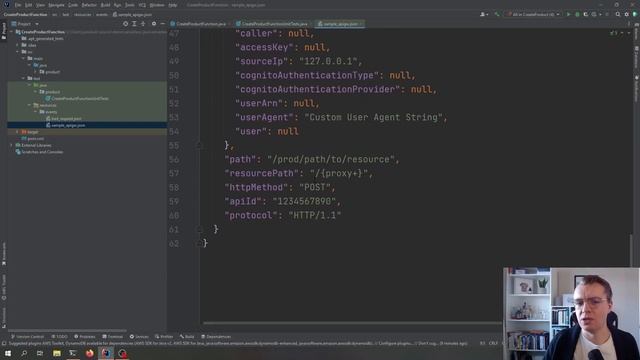Open the Code menu
Screen dimensions: 640x360
(73, 5)
